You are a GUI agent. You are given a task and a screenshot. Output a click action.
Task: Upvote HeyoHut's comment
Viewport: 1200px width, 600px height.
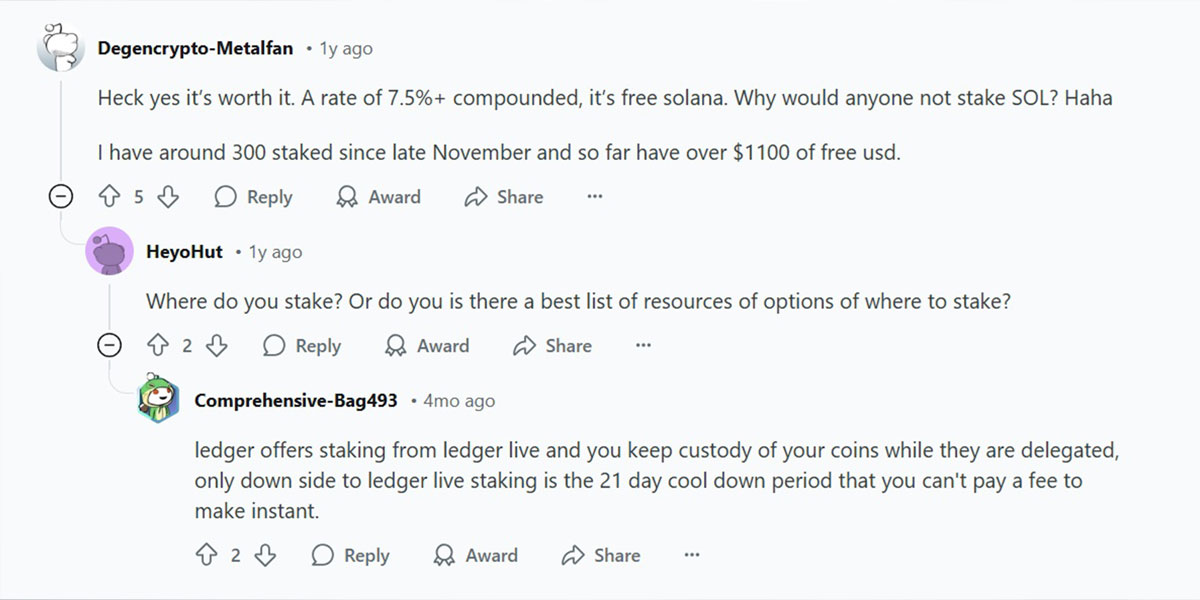click(x=157, y=346)
